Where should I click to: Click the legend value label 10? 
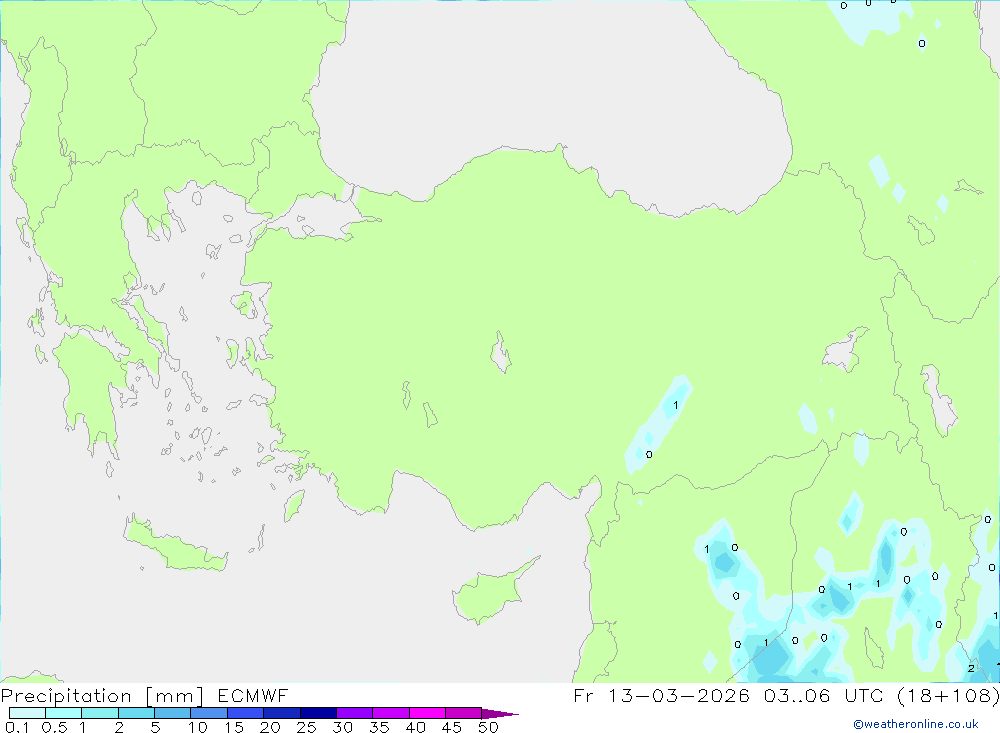click(198, 727)
